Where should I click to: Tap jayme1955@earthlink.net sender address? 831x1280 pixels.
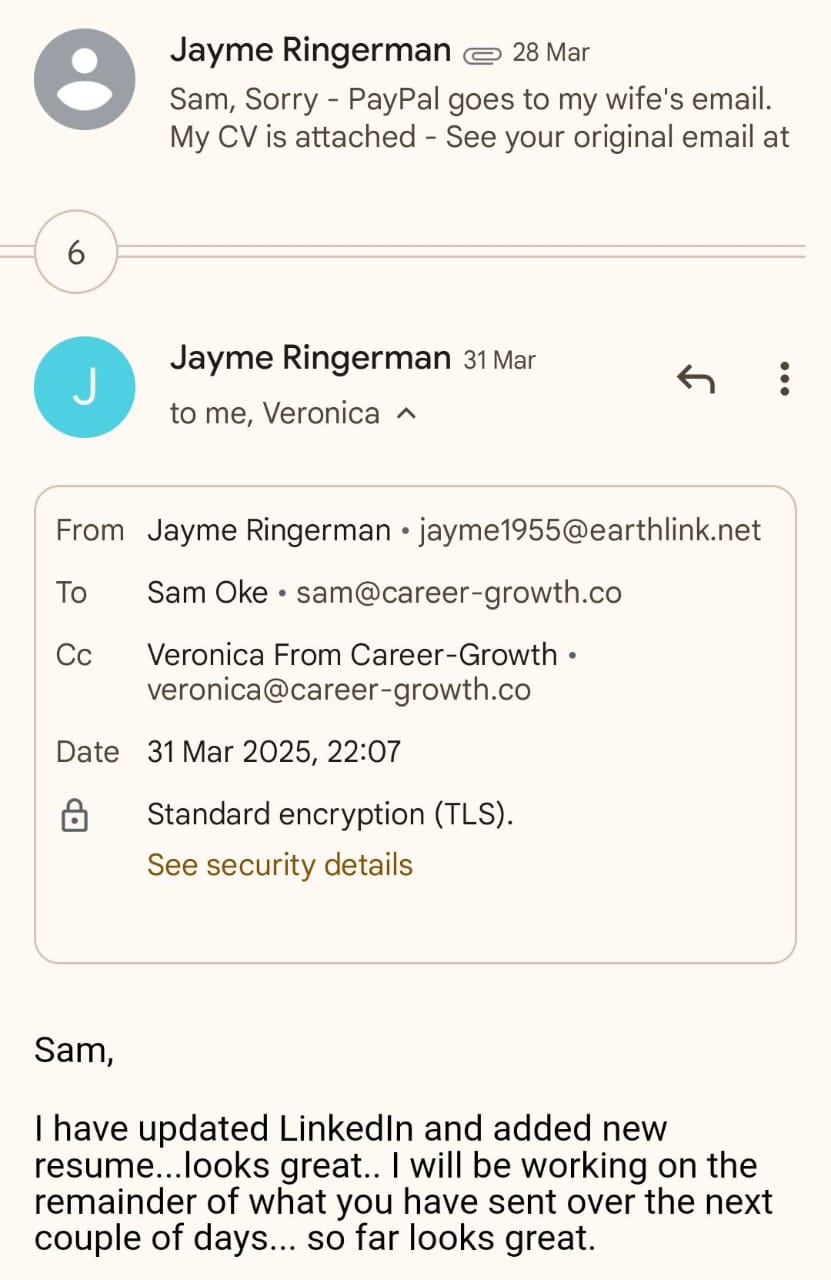(x=590, y=530)
